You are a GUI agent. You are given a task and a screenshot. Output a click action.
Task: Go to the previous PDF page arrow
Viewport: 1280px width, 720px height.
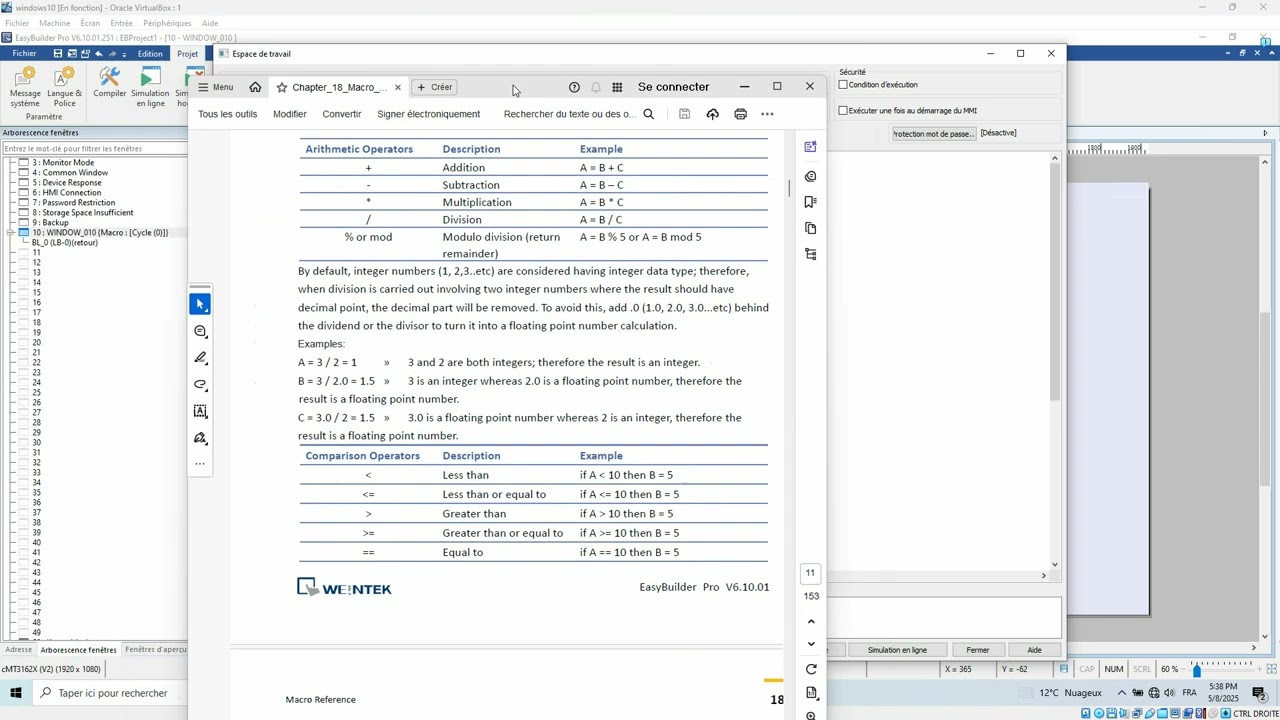pos(811,621)
